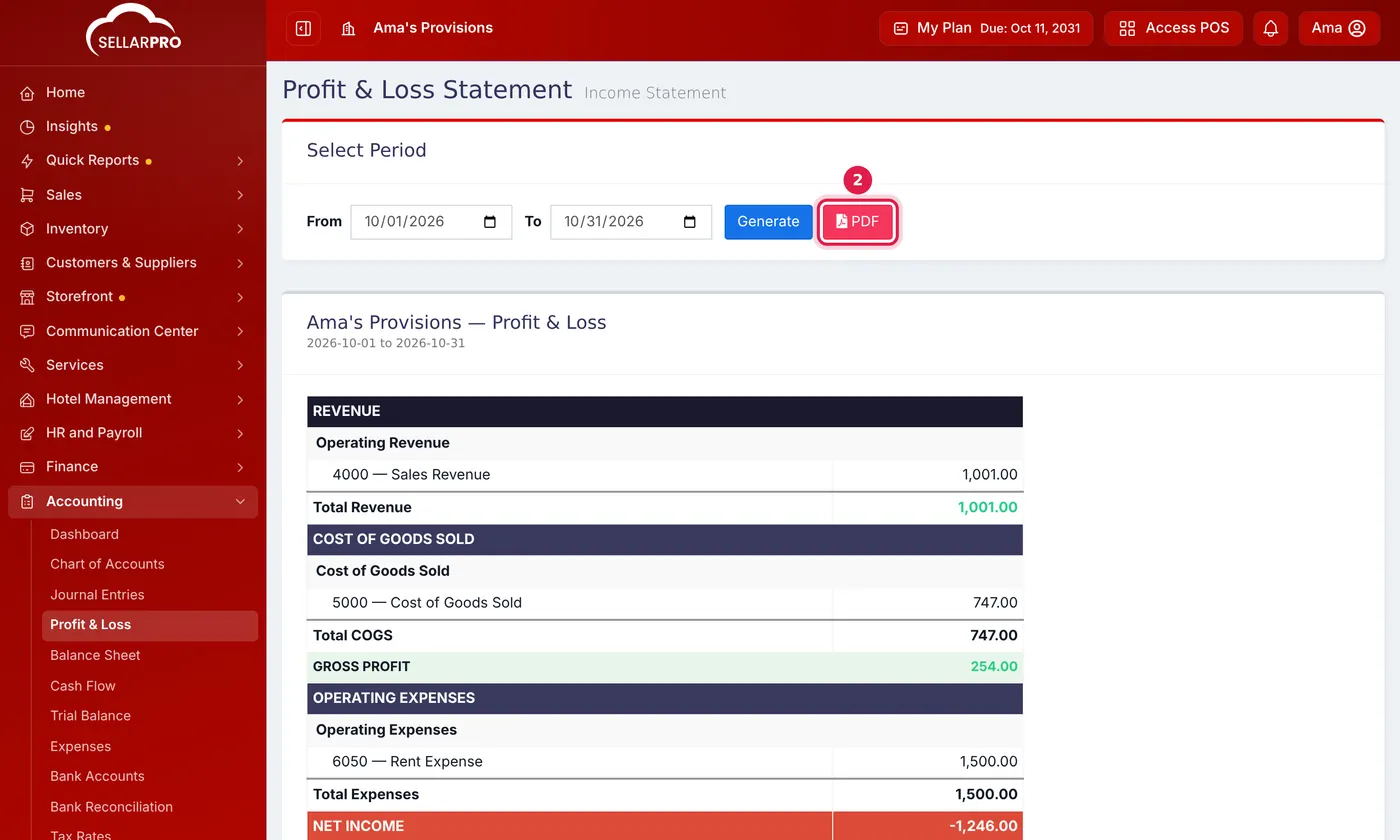Open the Ama user account menu
The image size is (1400, 840).
click(1339, 28)
